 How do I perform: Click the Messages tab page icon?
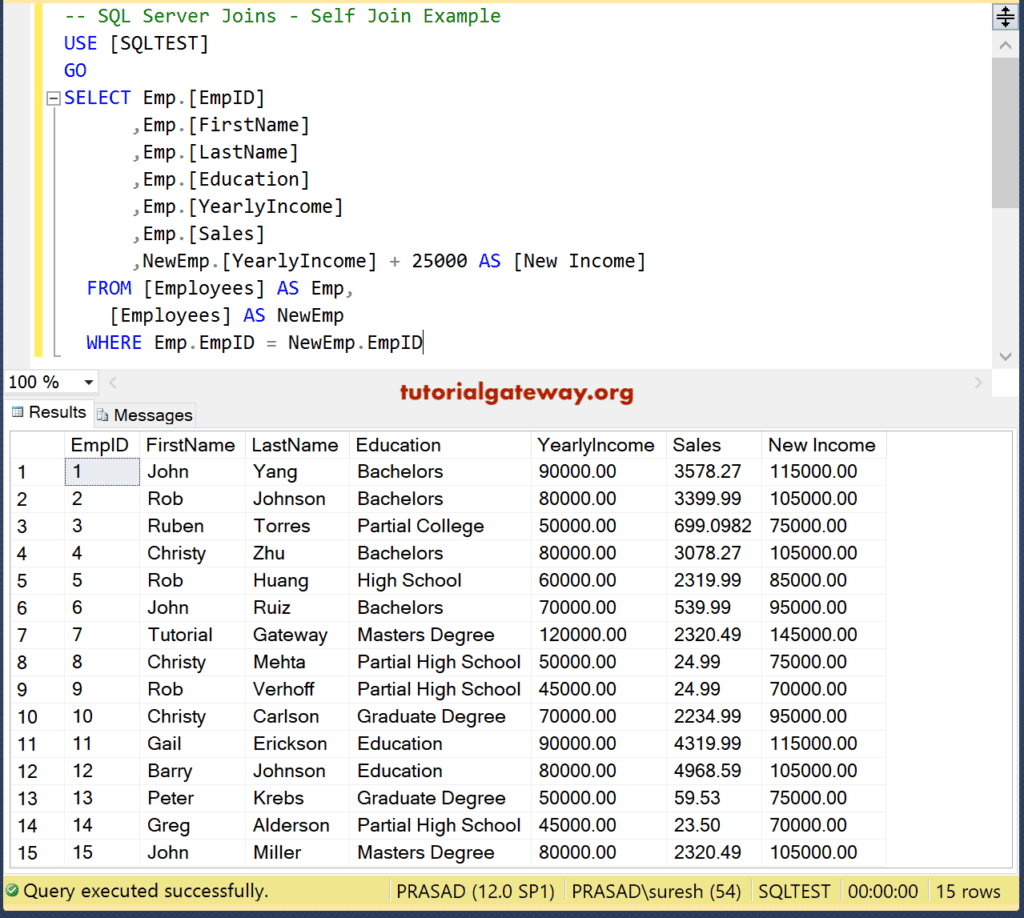103,415
